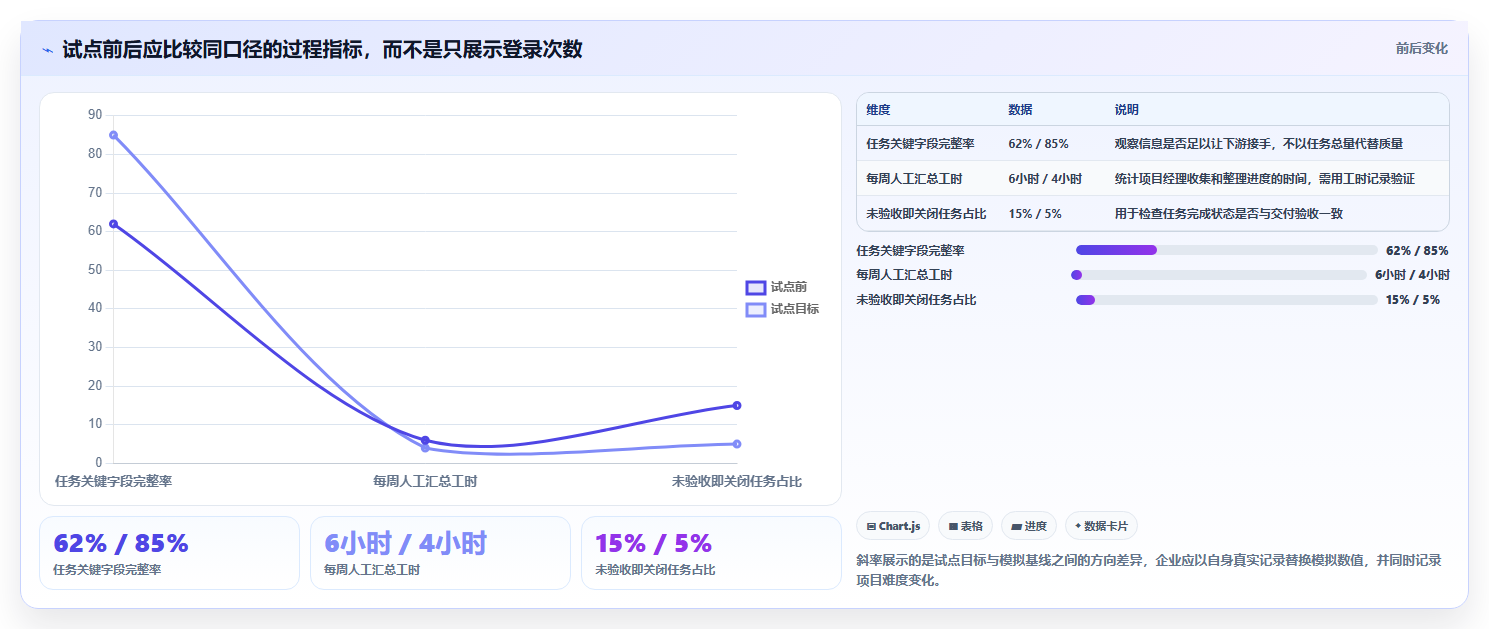Click the 说明 table column header
The image size is (1489, 629).
[x=1126, y=110]
